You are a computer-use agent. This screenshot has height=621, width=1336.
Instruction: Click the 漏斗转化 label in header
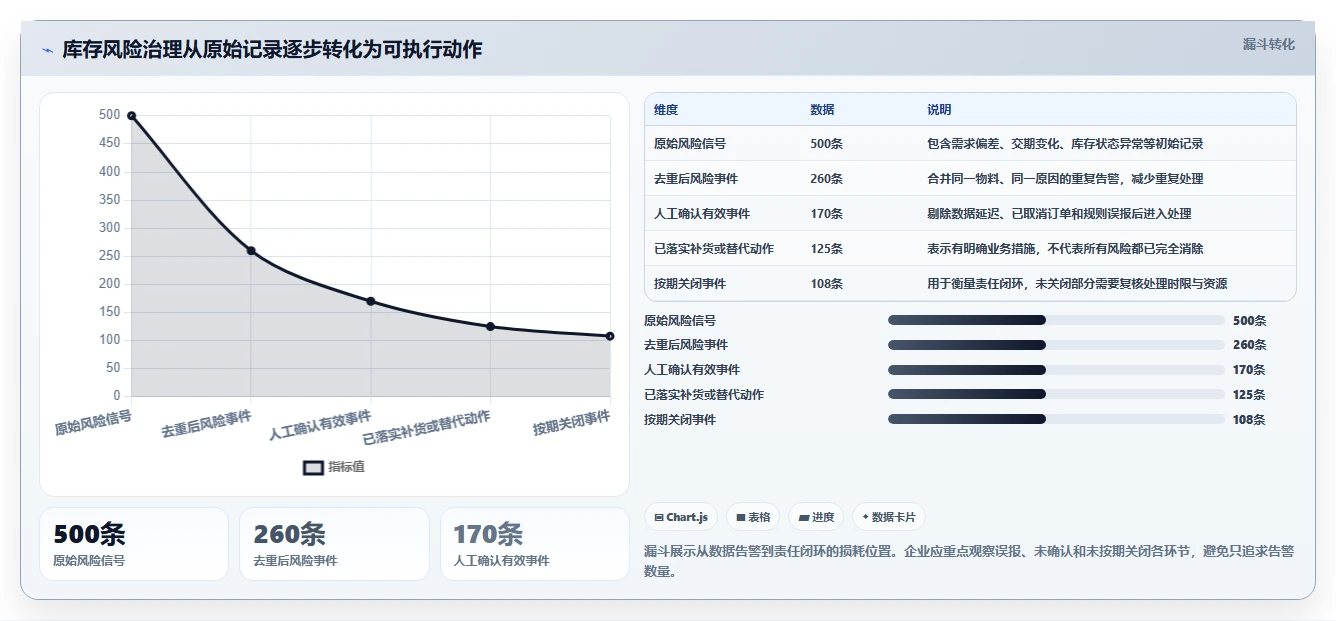(1268, 45)
